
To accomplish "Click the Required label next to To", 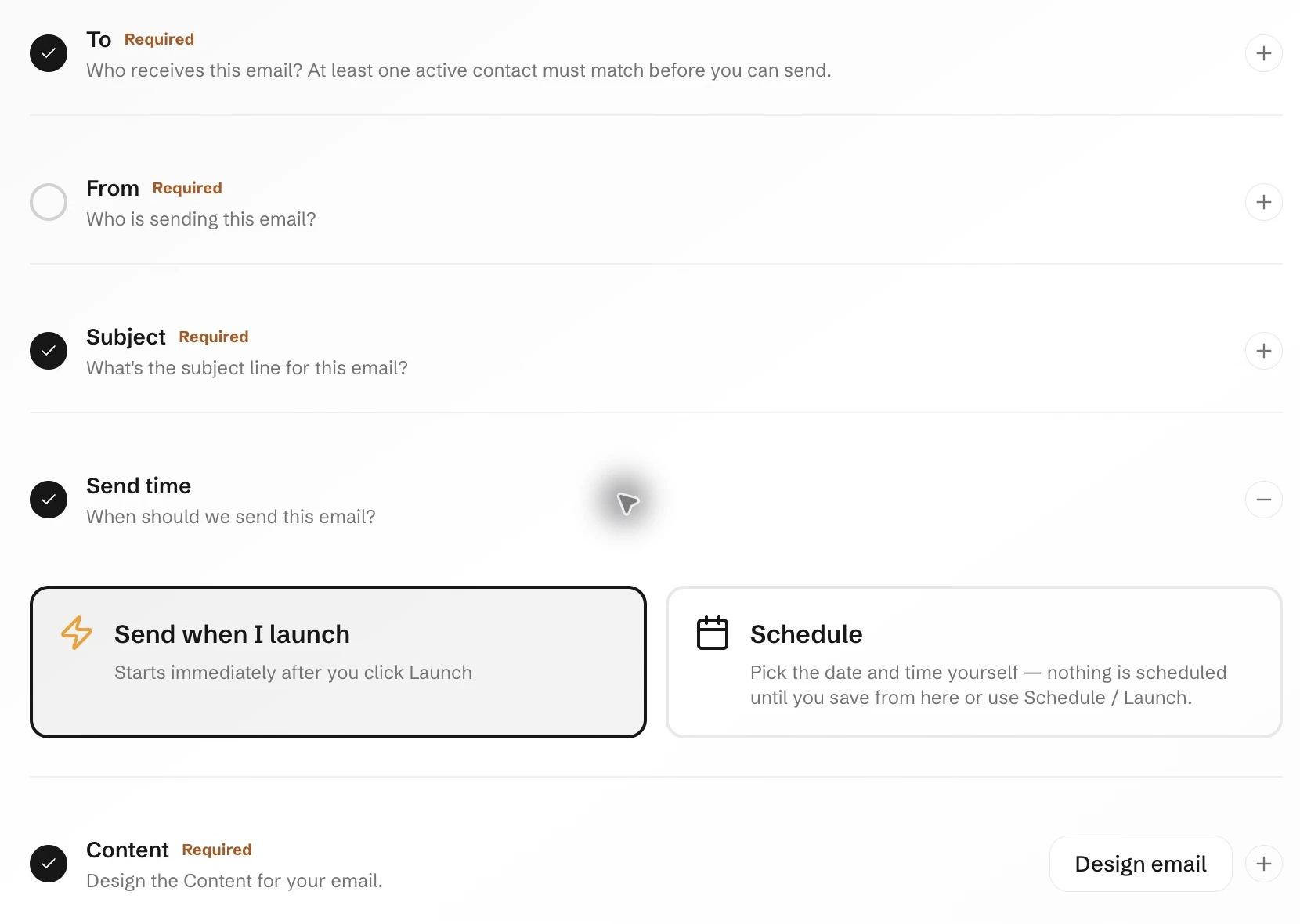I will pos(159,39).
